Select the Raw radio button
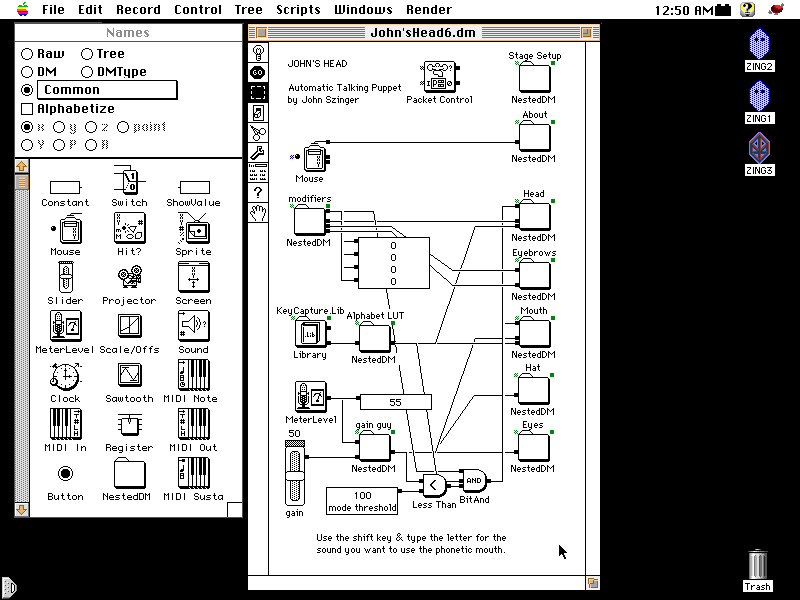800x600 pixels. pyautogui.click(x=27, y=54)
